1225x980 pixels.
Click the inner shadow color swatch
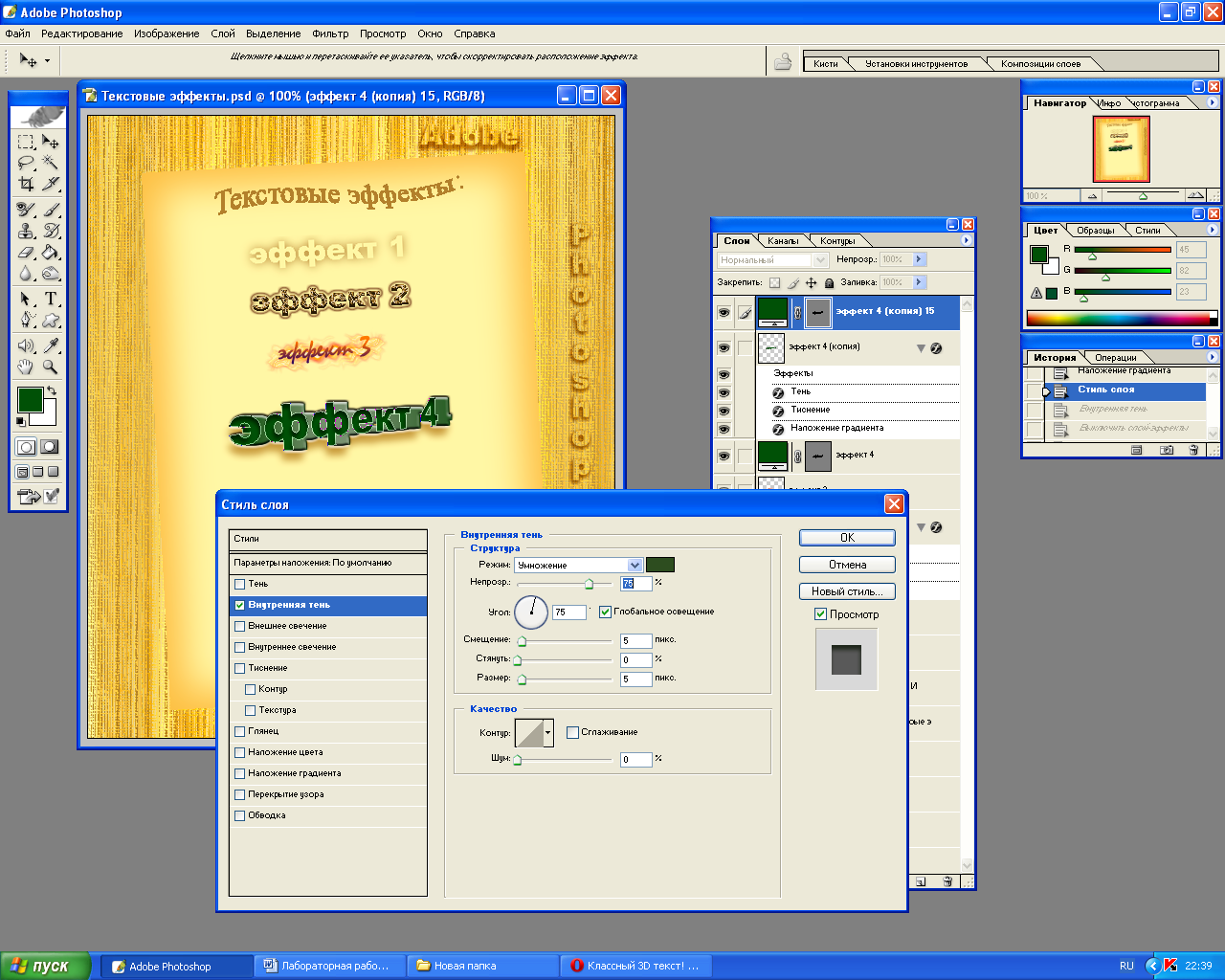(660, 565)
